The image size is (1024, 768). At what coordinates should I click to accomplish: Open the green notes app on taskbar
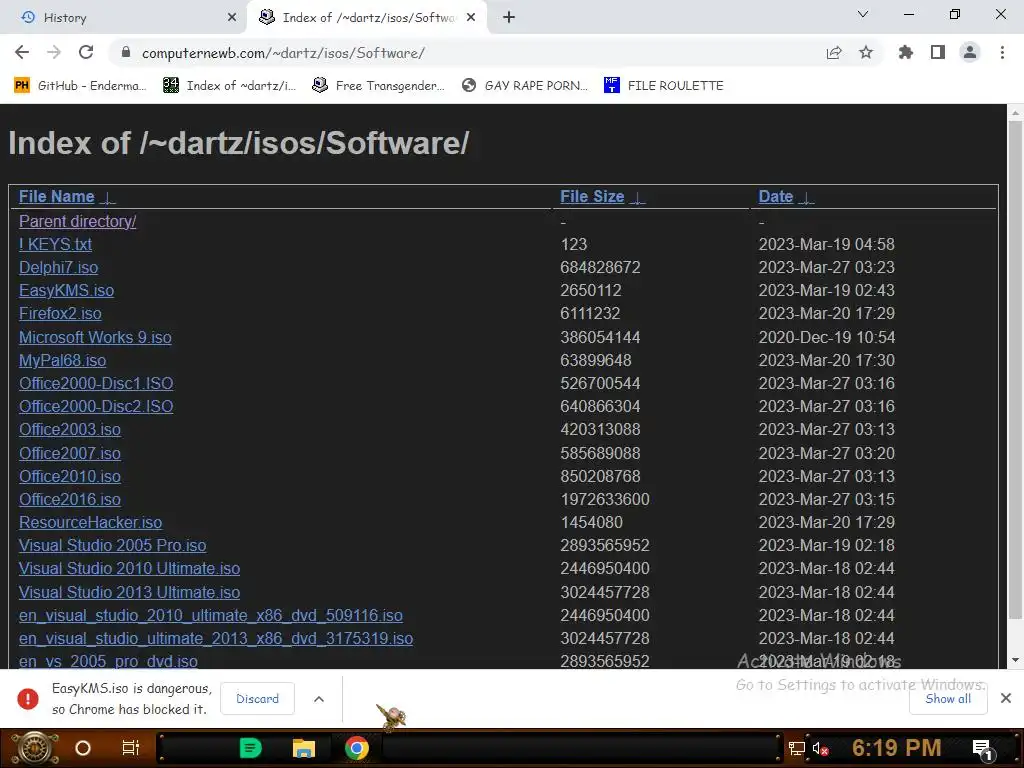click(x=250, y=748)
